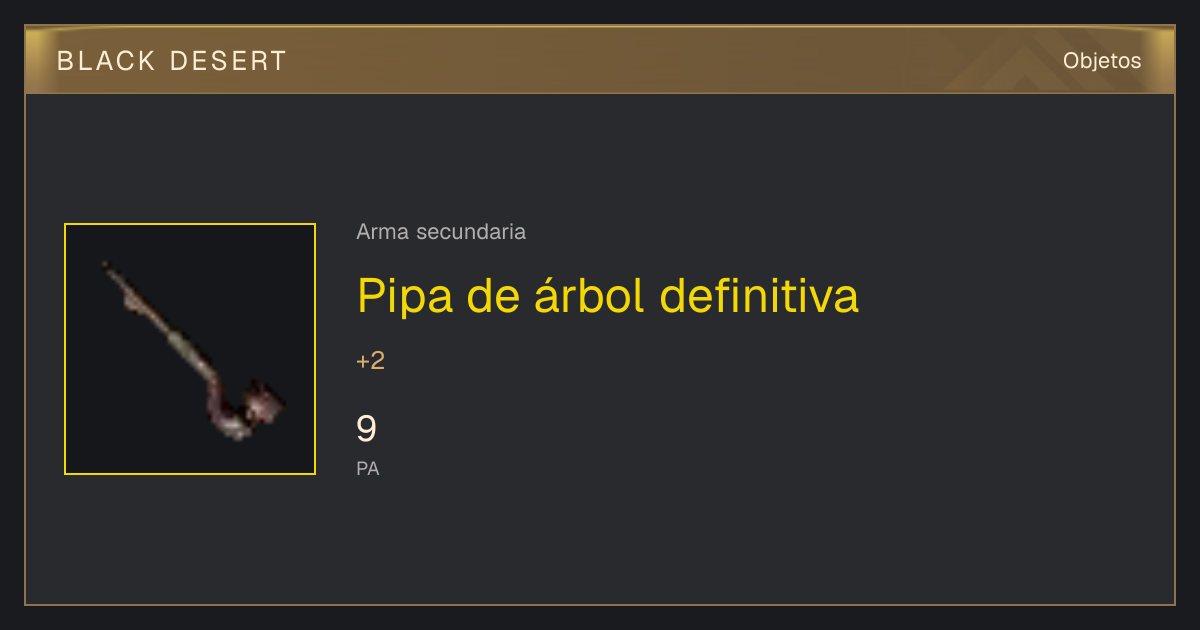Select the Pipa de árbol definitiva title
Screen dimensions: 1200x630
click(608, 296)
